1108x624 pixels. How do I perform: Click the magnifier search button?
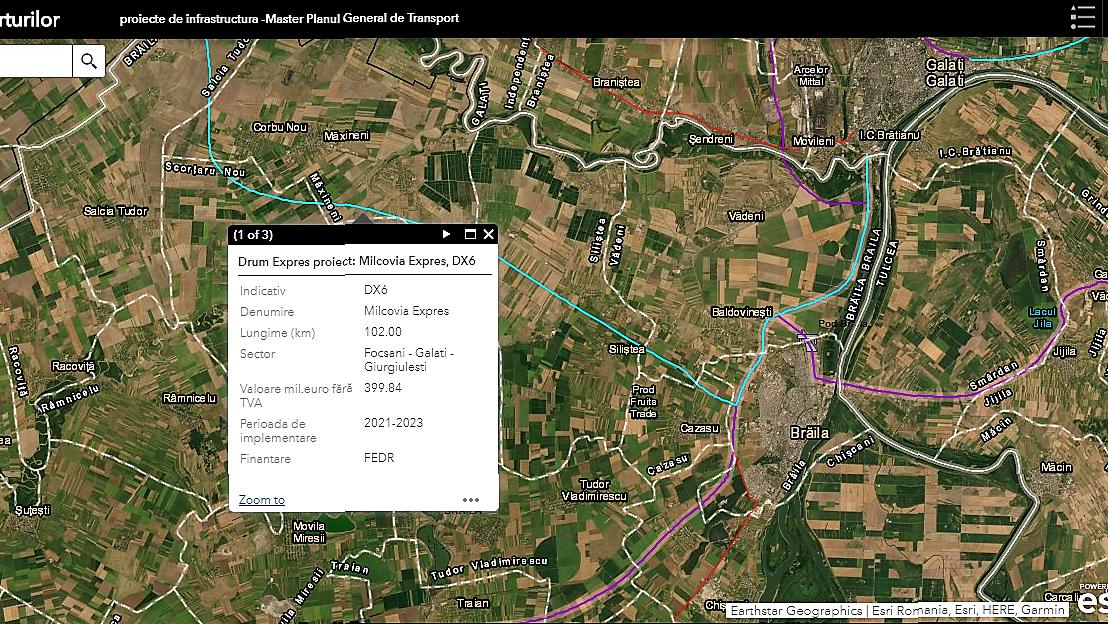pyautogui.click(x=88, y=61)
